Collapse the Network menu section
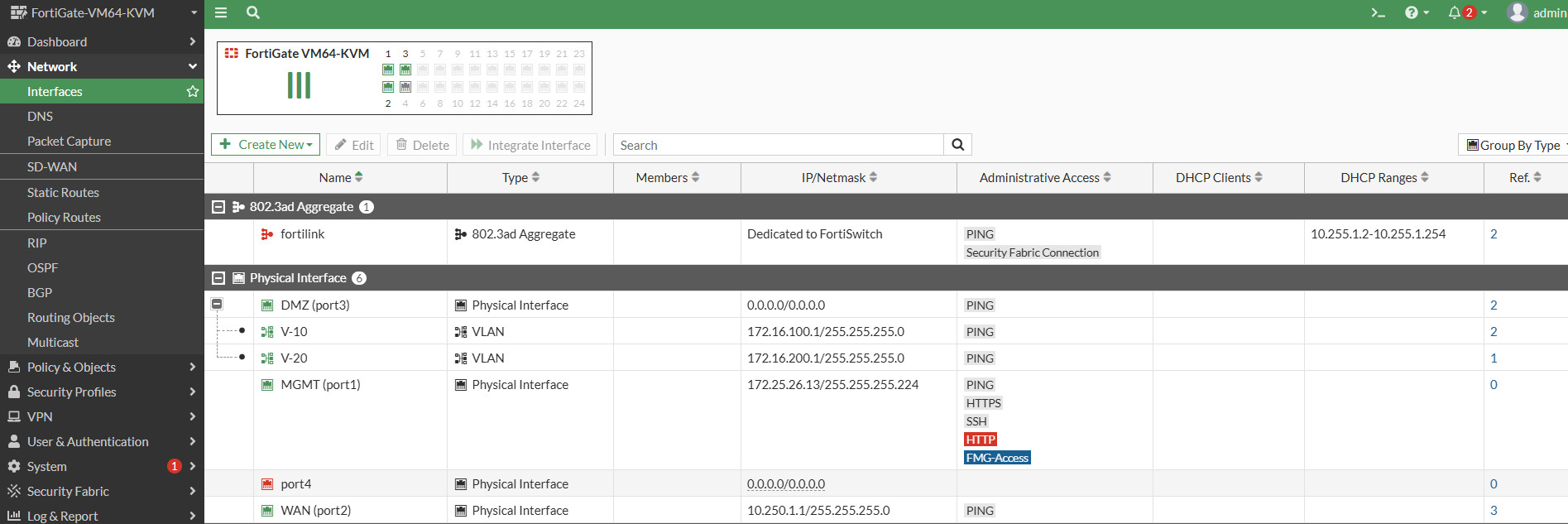 point(102,66)
